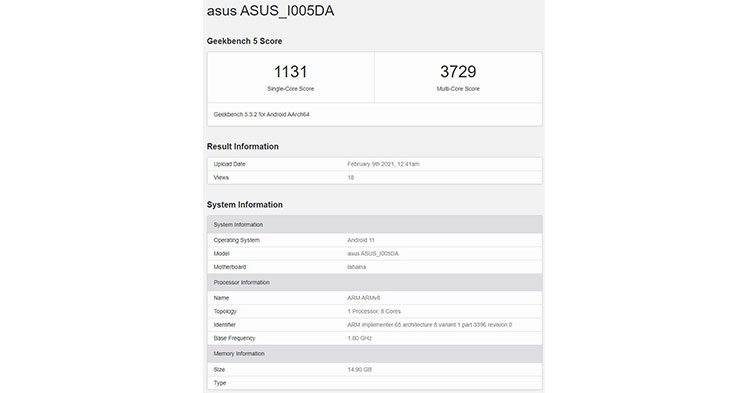Click the 'Result Information' heading

(243, 147)
